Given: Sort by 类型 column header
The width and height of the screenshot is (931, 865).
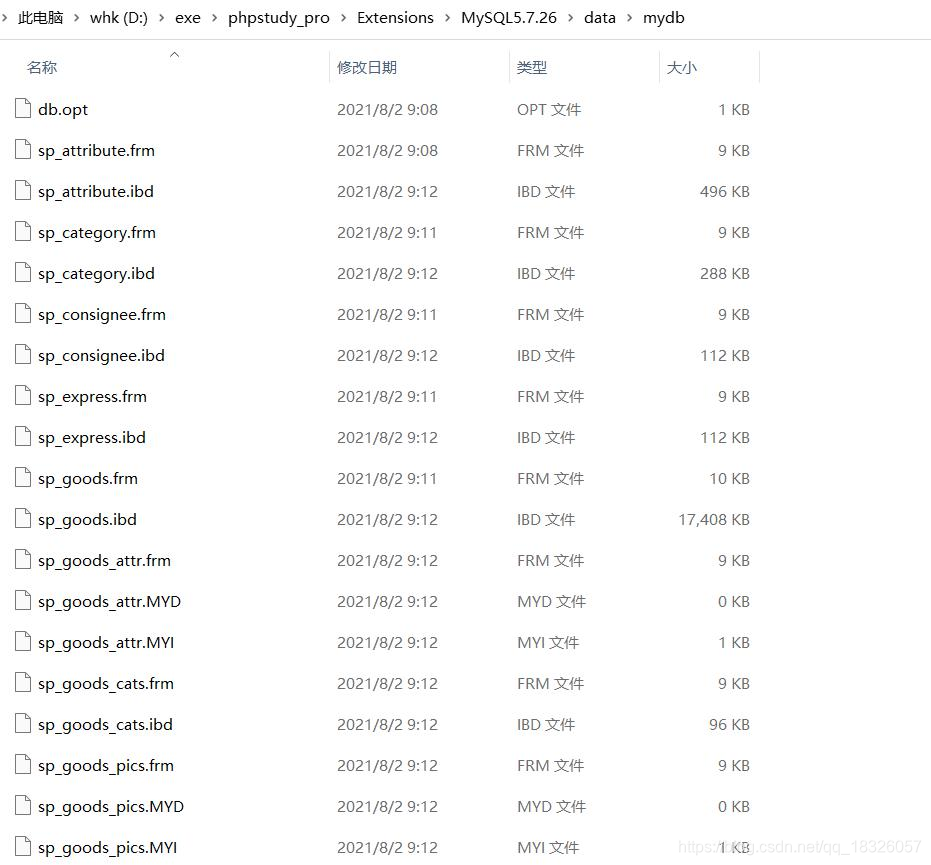Looking at the screenshot, I should pos(531,67).
